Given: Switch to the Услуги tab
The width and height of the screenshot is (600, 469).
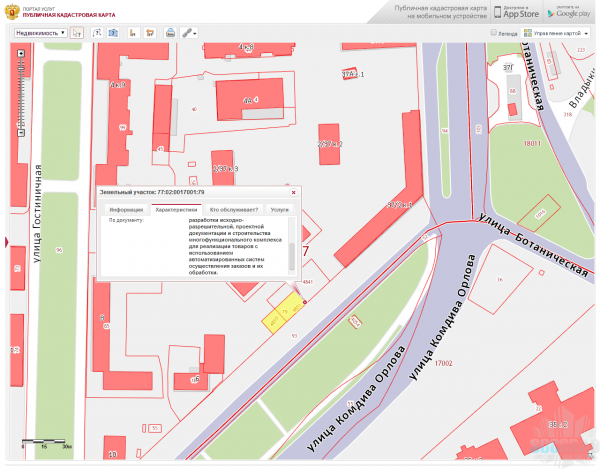Looking at the screenshot, I should coord(280,210).
